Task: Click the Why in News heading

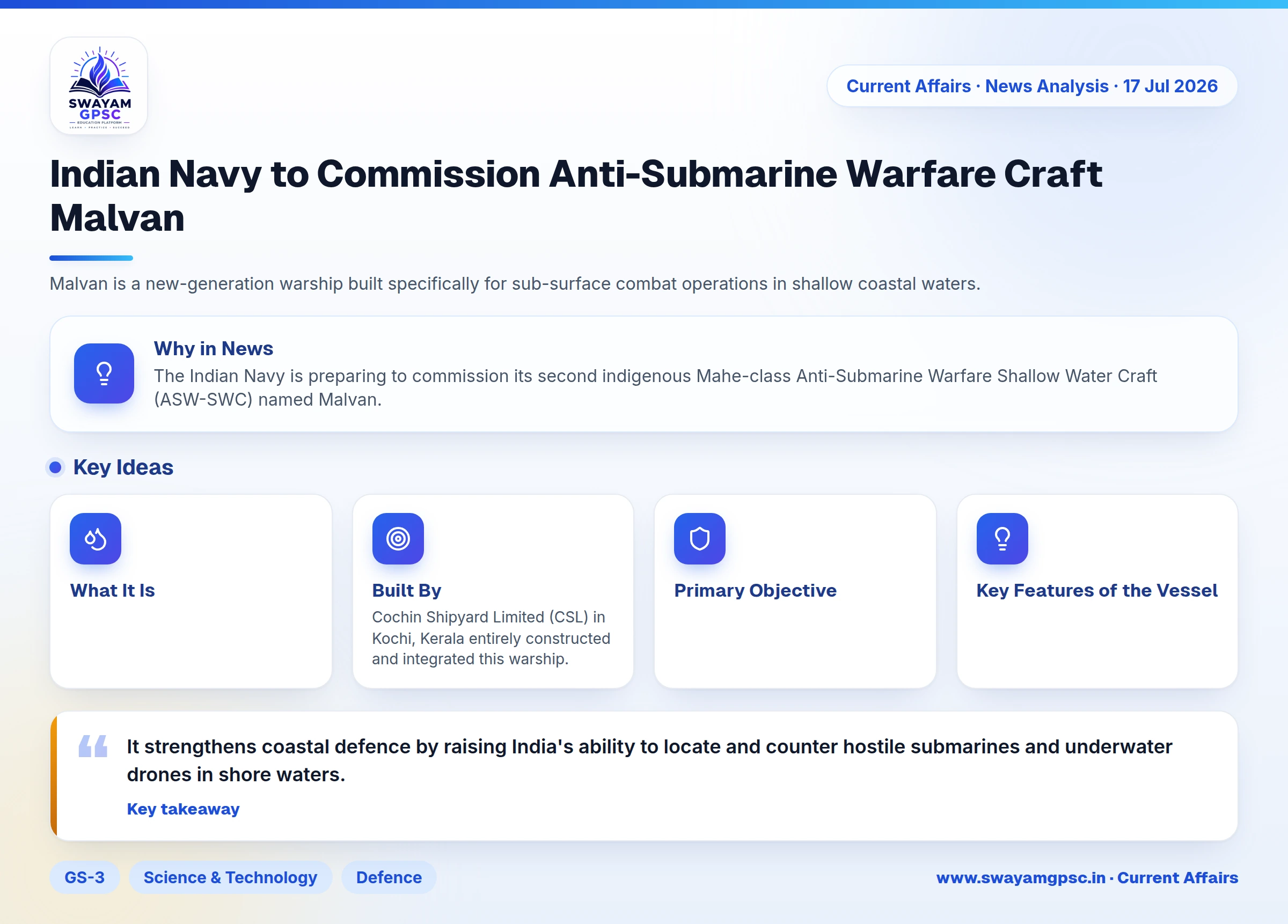Action: [x=214, y=349]
